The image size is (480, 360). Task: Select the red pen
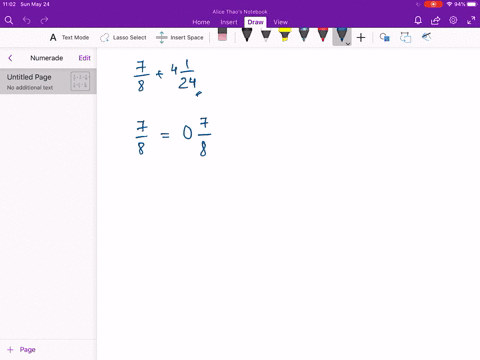(x=323, y=35)
